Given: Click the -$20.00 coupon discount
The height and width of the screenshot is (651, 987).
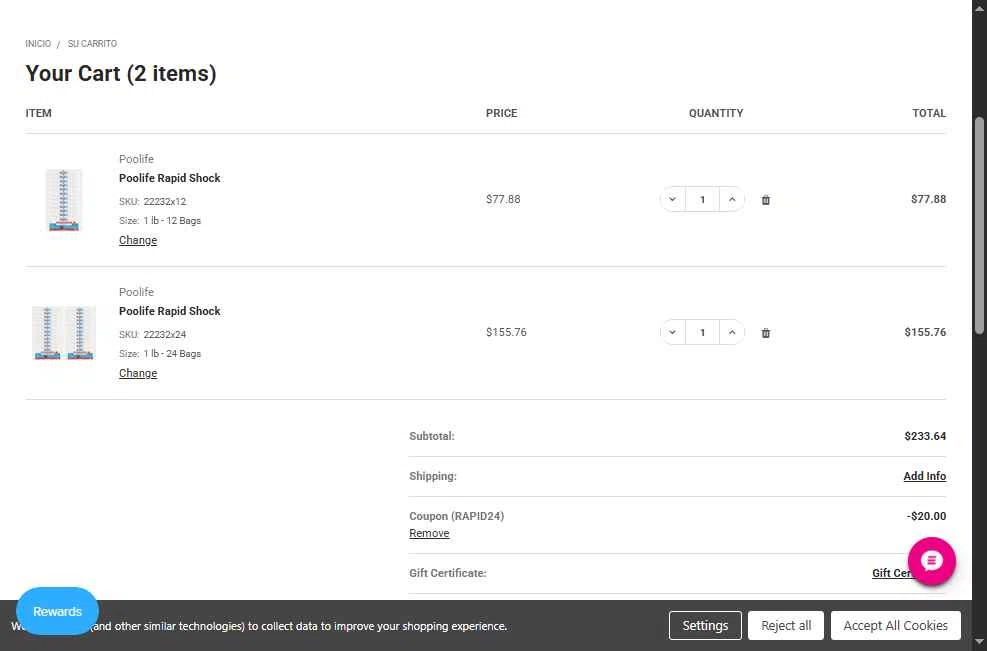Looking at the screenshot, I should (x=926, y=516).
